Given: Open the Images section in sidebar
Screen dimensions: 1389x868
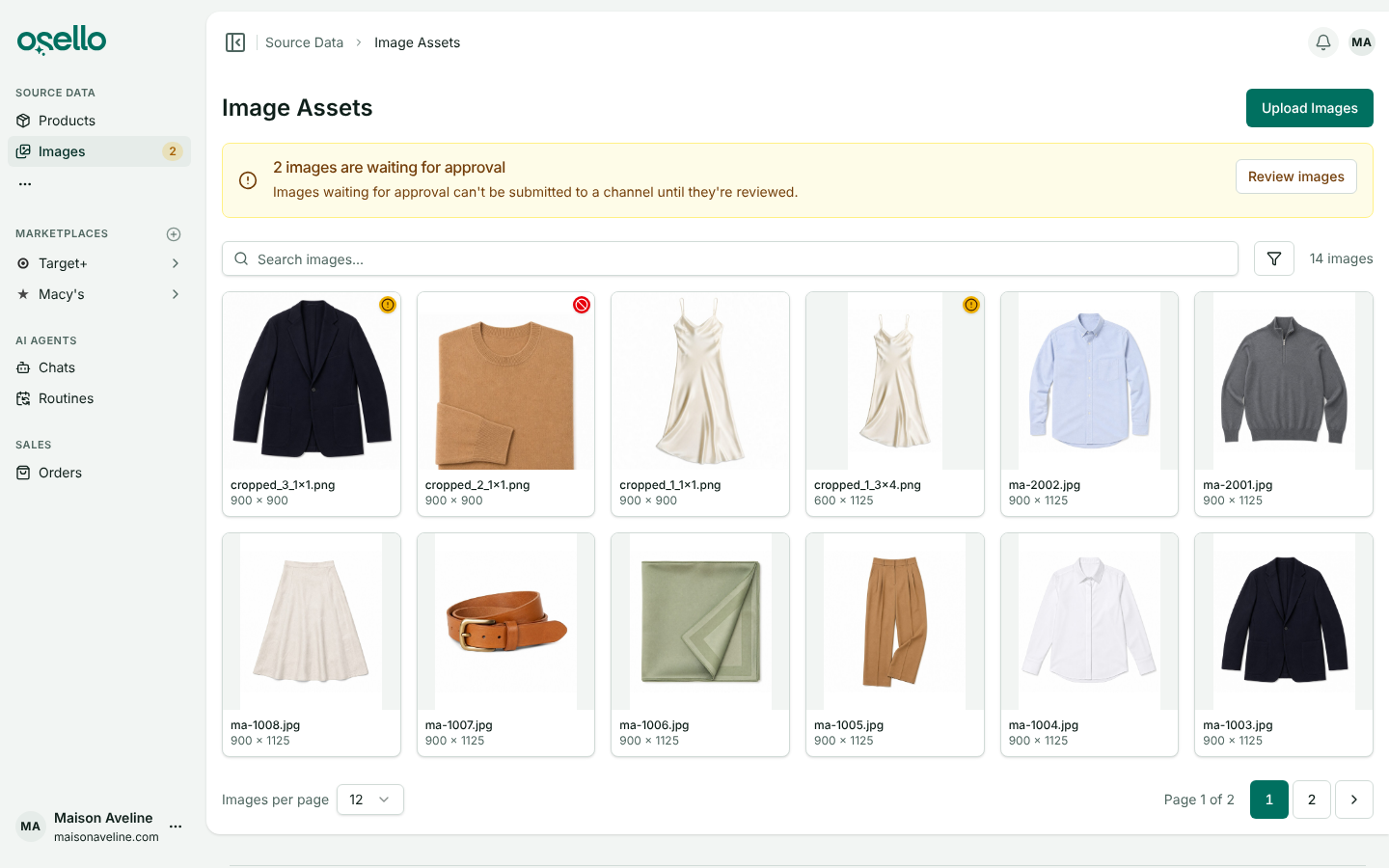Looking at the screenshot, I should 99,151.
